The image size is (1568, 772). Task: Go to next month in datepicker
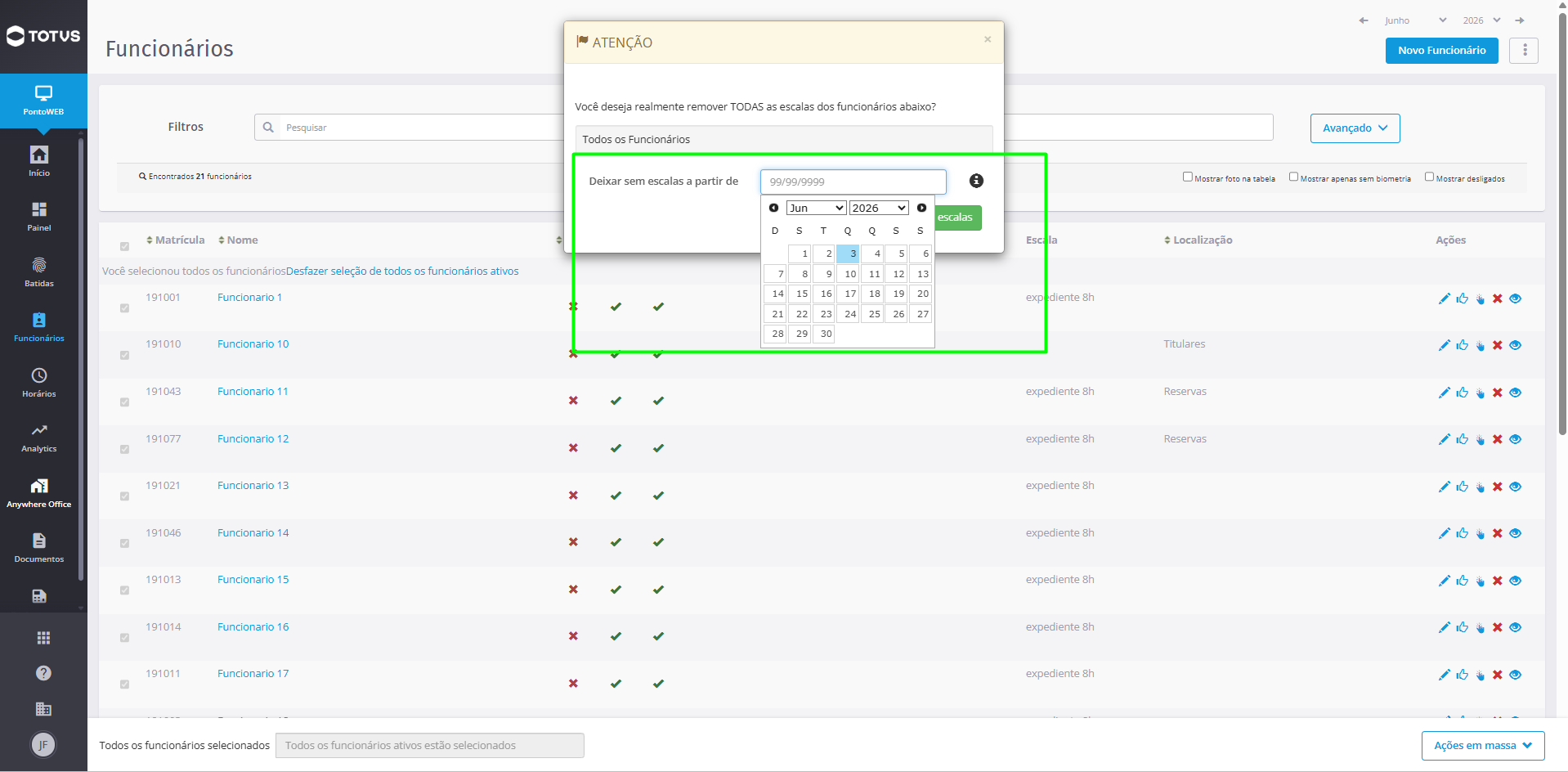[921, 208]
